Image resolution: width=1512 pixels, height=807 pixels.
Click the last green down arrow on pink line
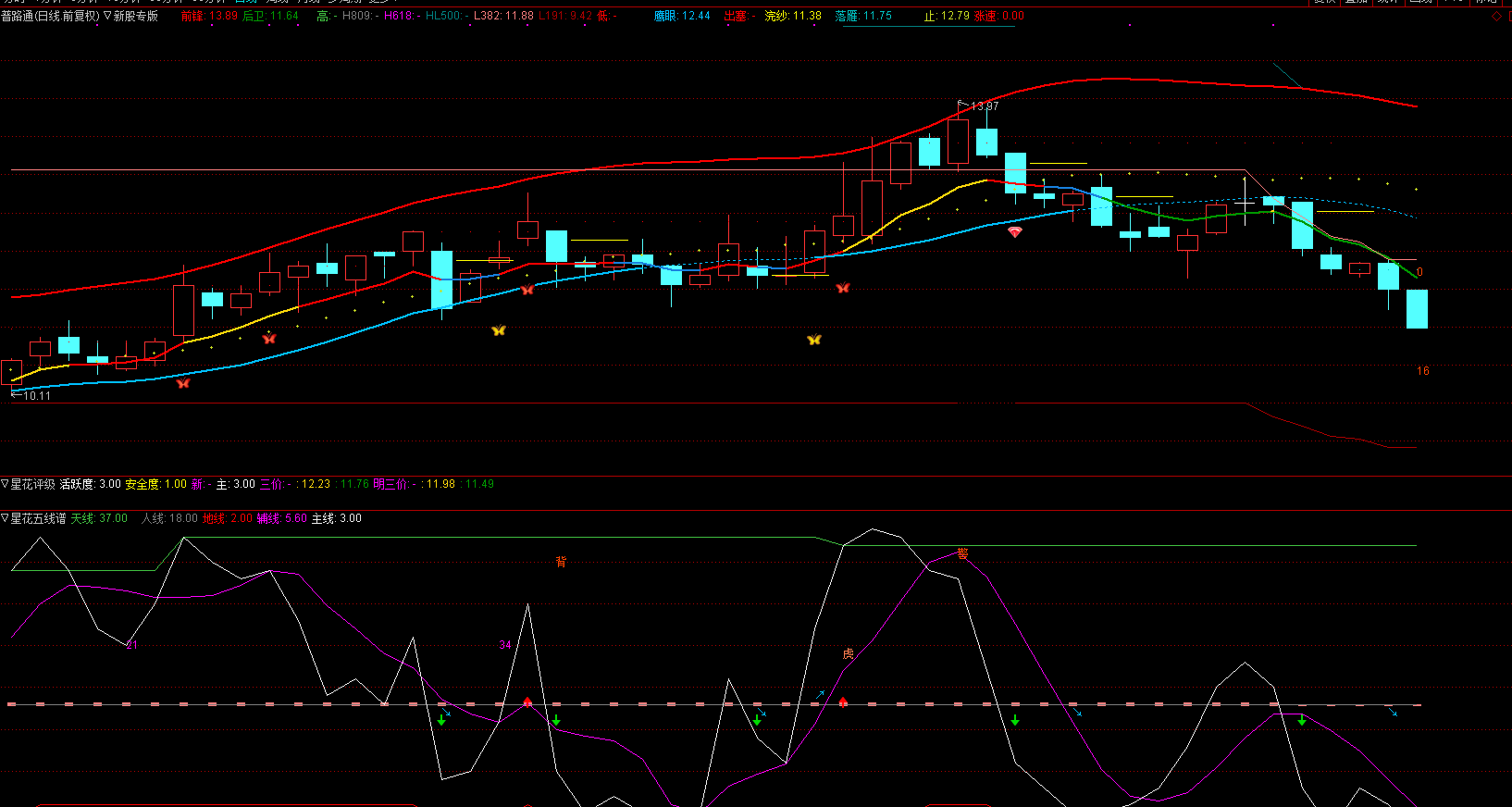point(1302,719)
